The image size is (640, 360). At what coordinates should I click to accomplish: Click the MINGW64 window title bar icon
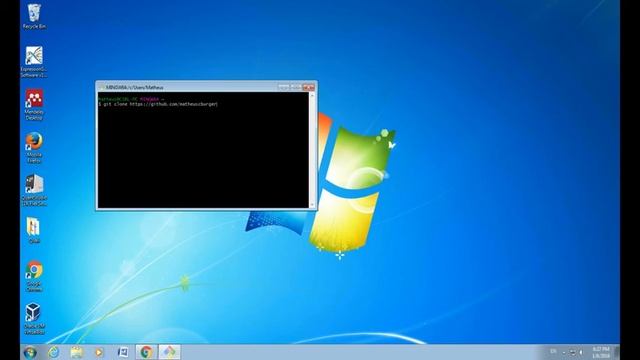(x=102, y=87)
